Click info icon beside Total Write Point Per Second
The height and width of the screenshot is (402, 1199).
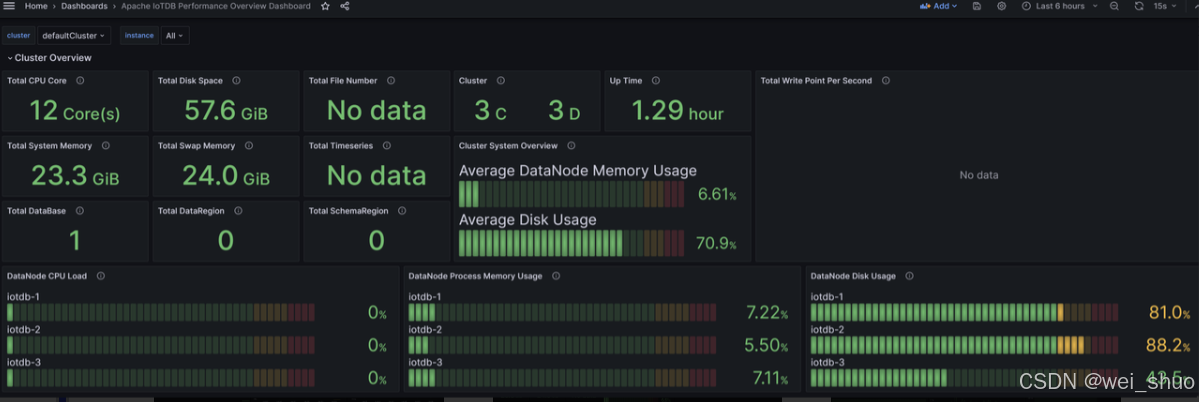[885, 81]
